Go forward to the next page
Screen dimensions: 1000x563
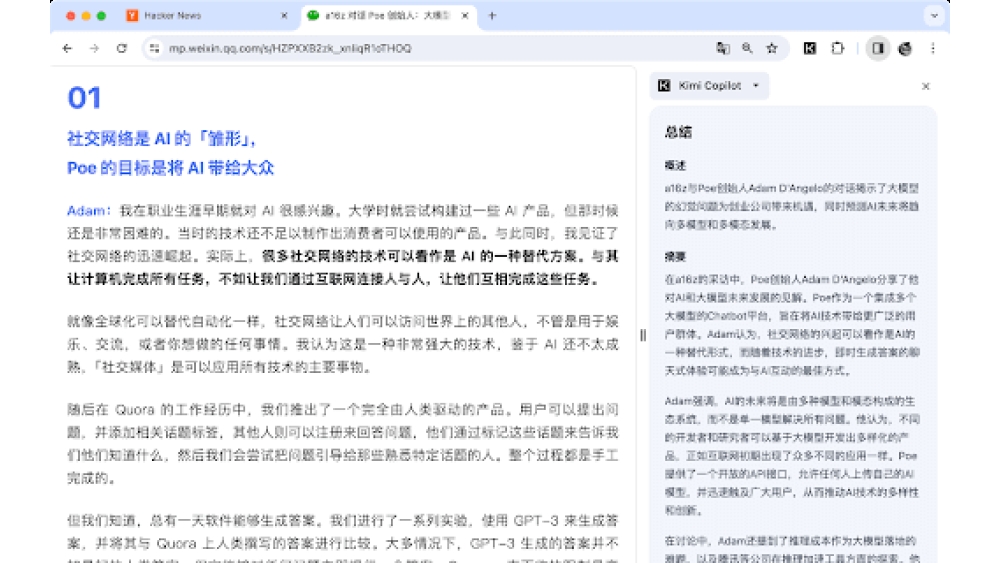(94, 48)
